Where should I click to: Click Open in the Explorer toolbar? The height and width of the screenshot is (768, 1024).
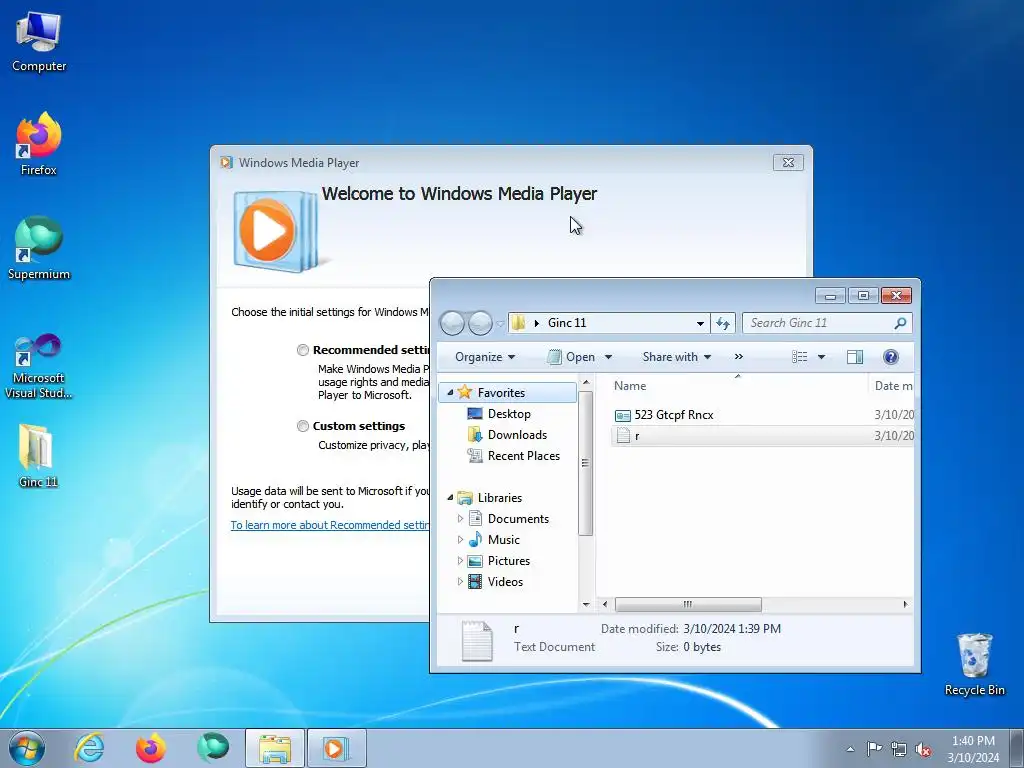pos(572,357)
